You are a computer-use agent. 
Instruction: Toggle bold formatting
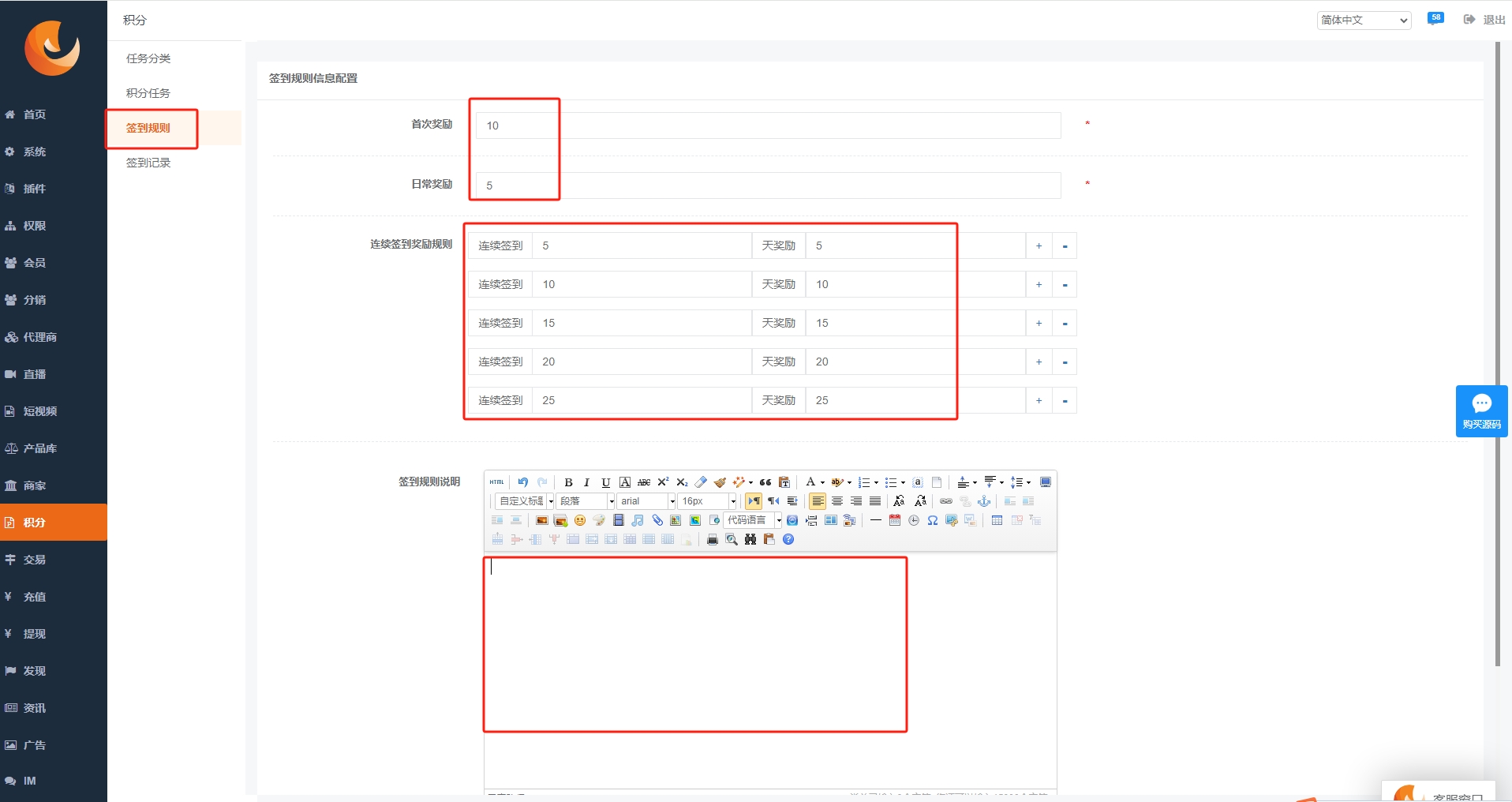pyautogui.click(x=568, y=482)
